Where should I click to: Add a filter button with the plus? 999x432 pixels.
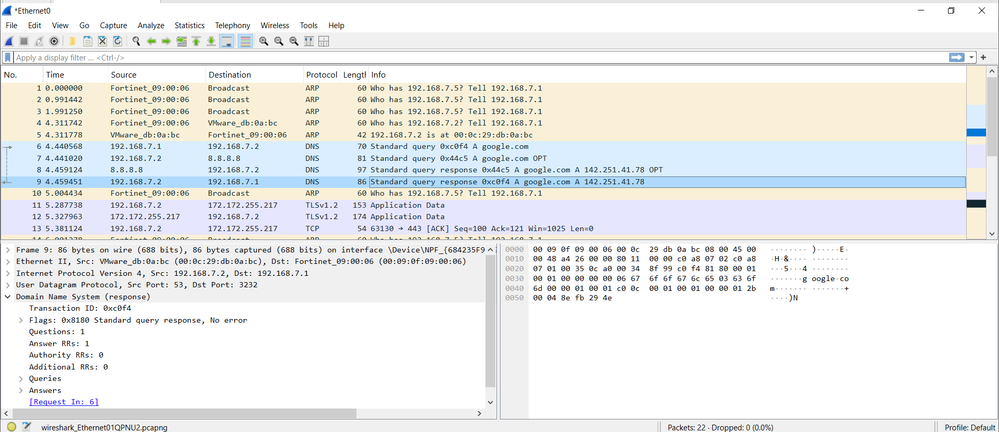[984, 57]
